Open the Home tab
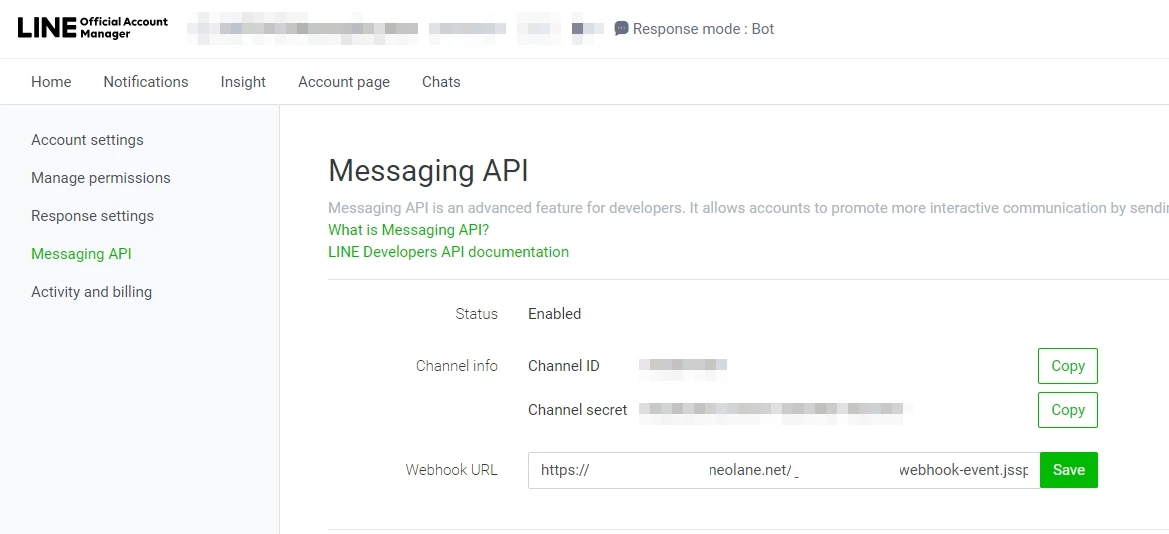Screen dimensions: 1169x534 (x=51, y=82)
